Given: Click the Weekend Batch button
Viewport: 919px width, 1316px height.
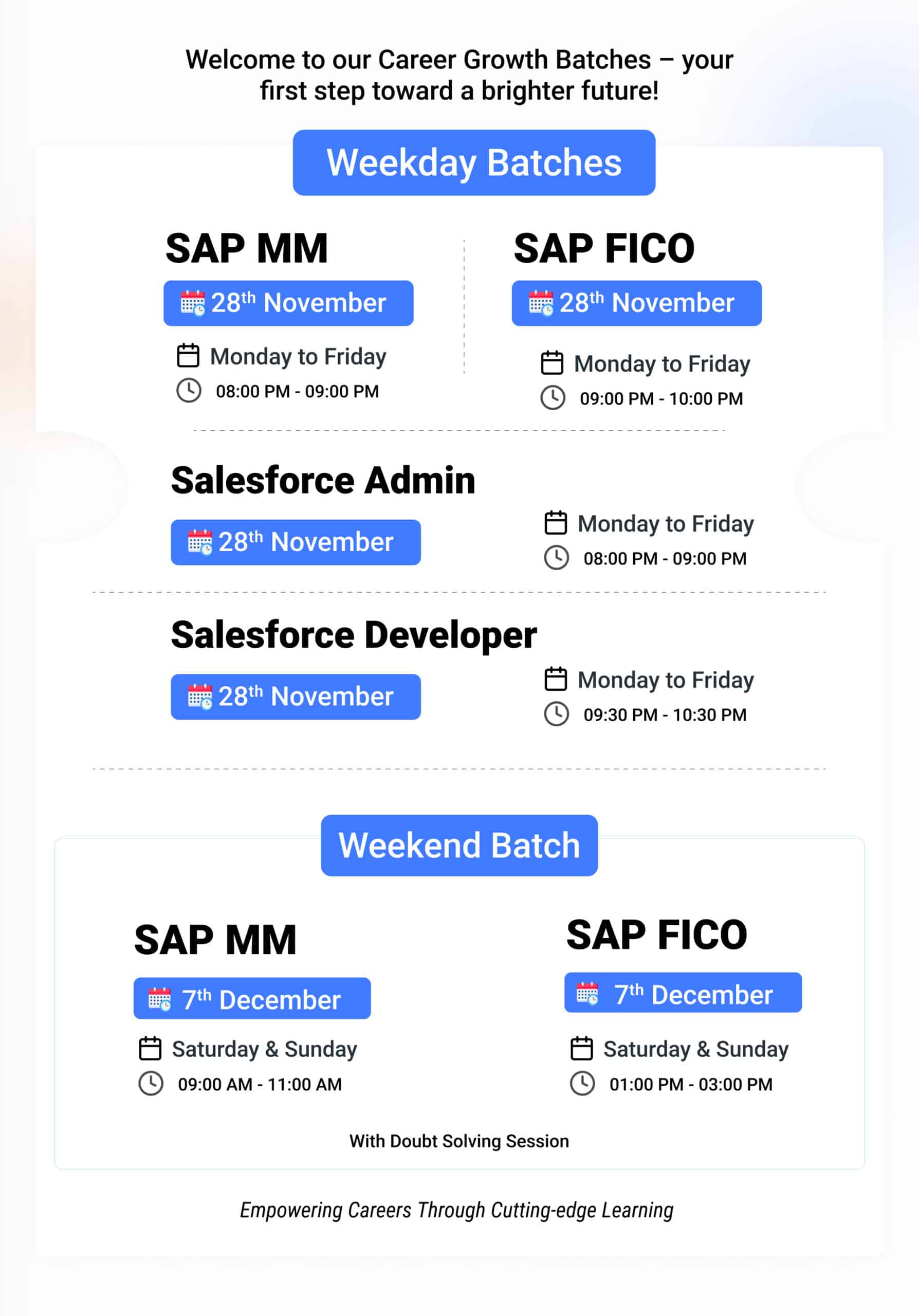Looking at the screenshot, I should pyautogui.click(x=459, y=846).
